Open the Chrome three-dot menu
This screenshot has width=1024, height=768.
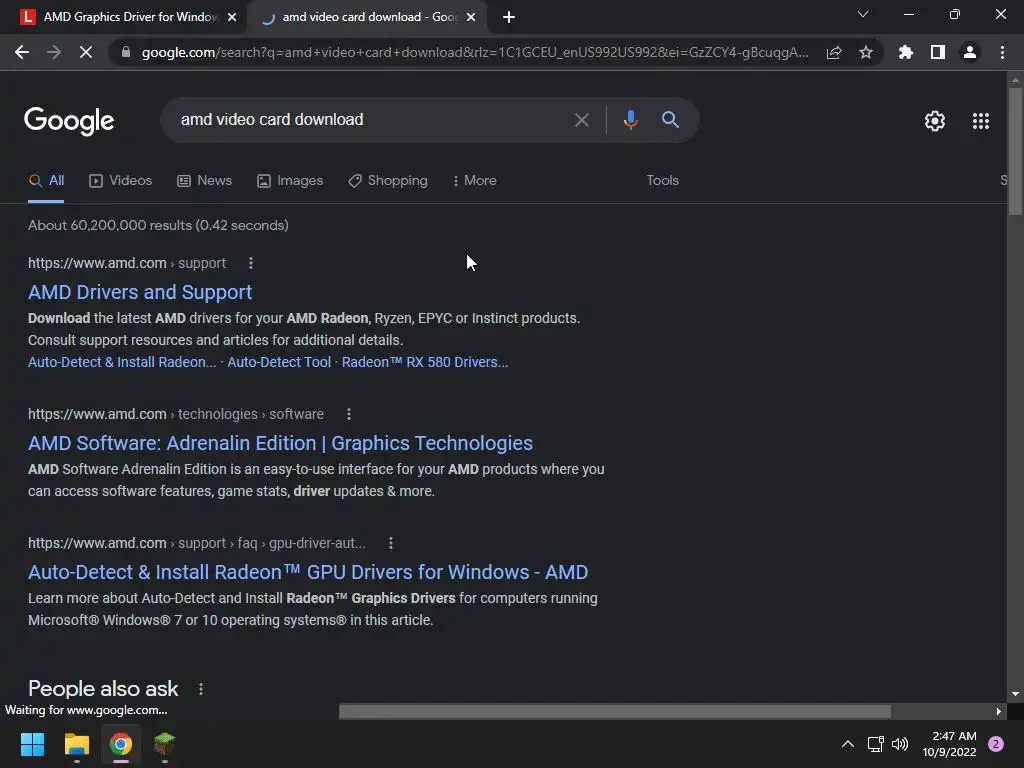(1002, 52)
